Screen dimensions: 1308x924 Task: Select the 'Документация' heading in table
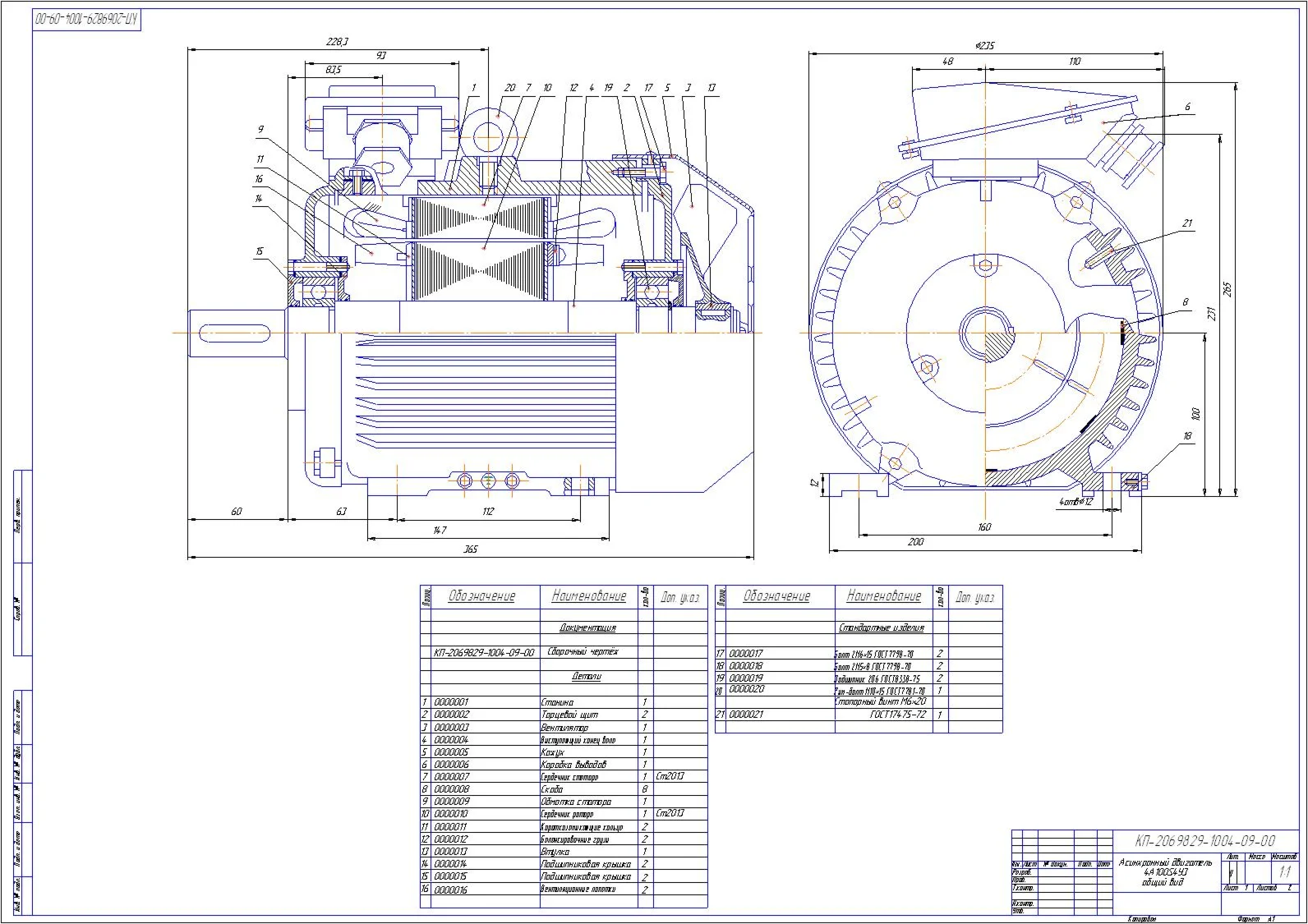(x=587, y=627)
